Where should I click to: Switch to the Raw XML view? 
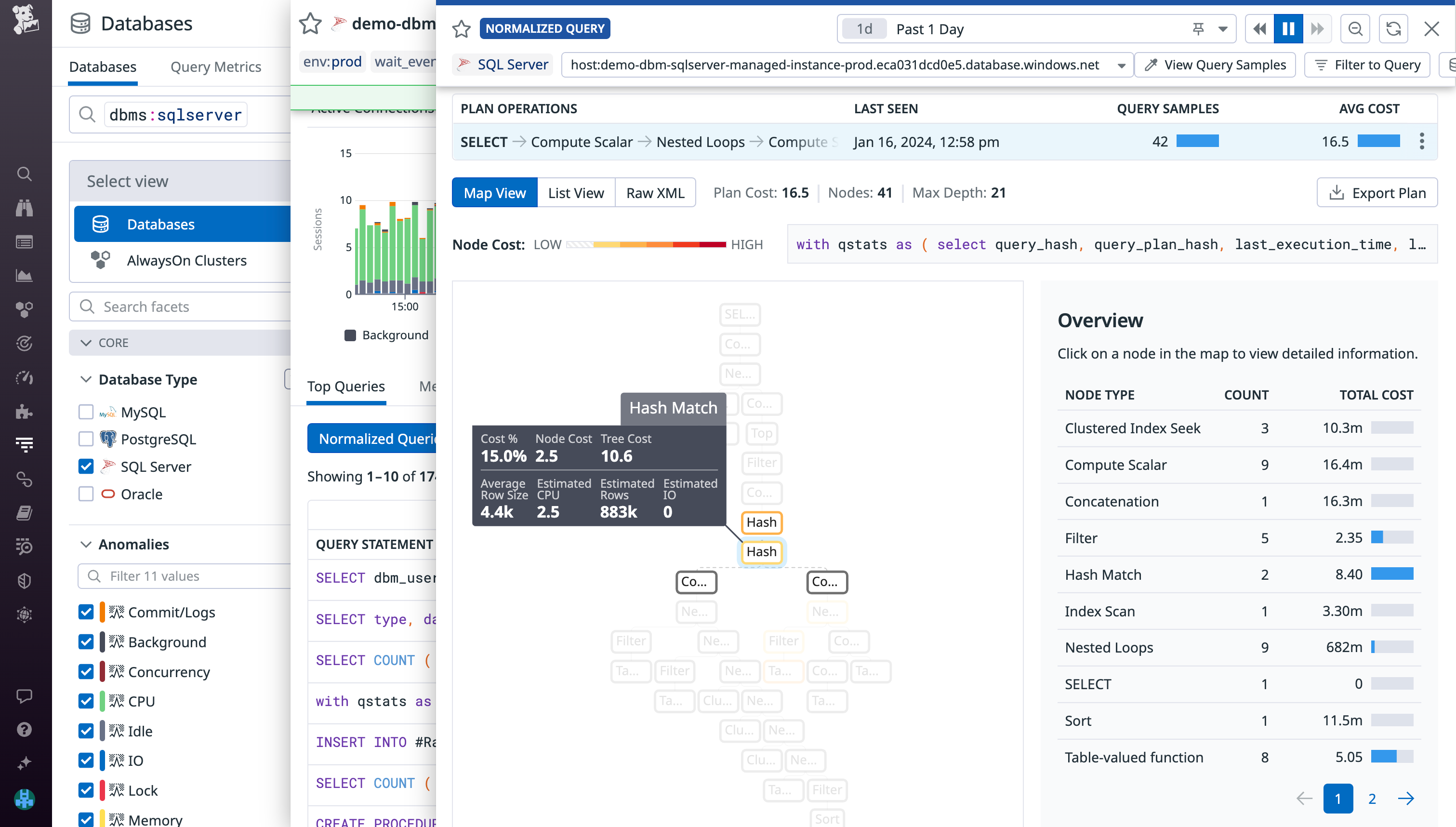655,193
